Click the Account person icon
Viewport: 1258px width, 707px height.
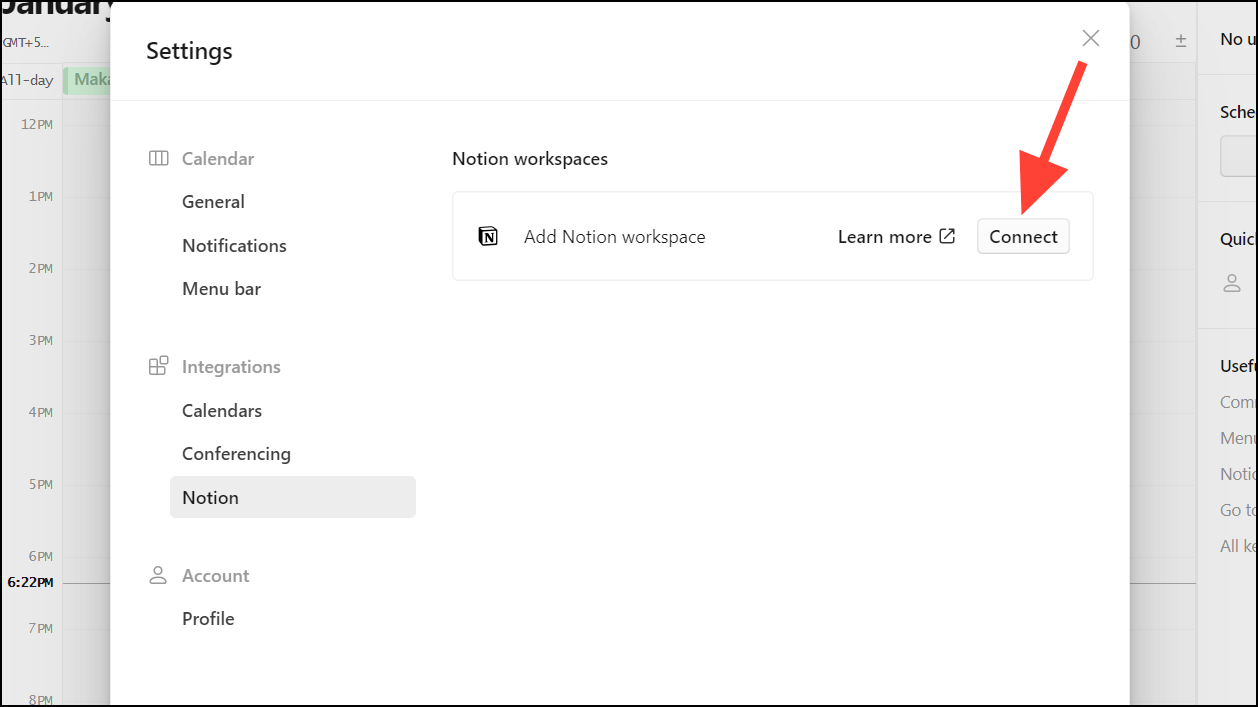click(158, 575)
